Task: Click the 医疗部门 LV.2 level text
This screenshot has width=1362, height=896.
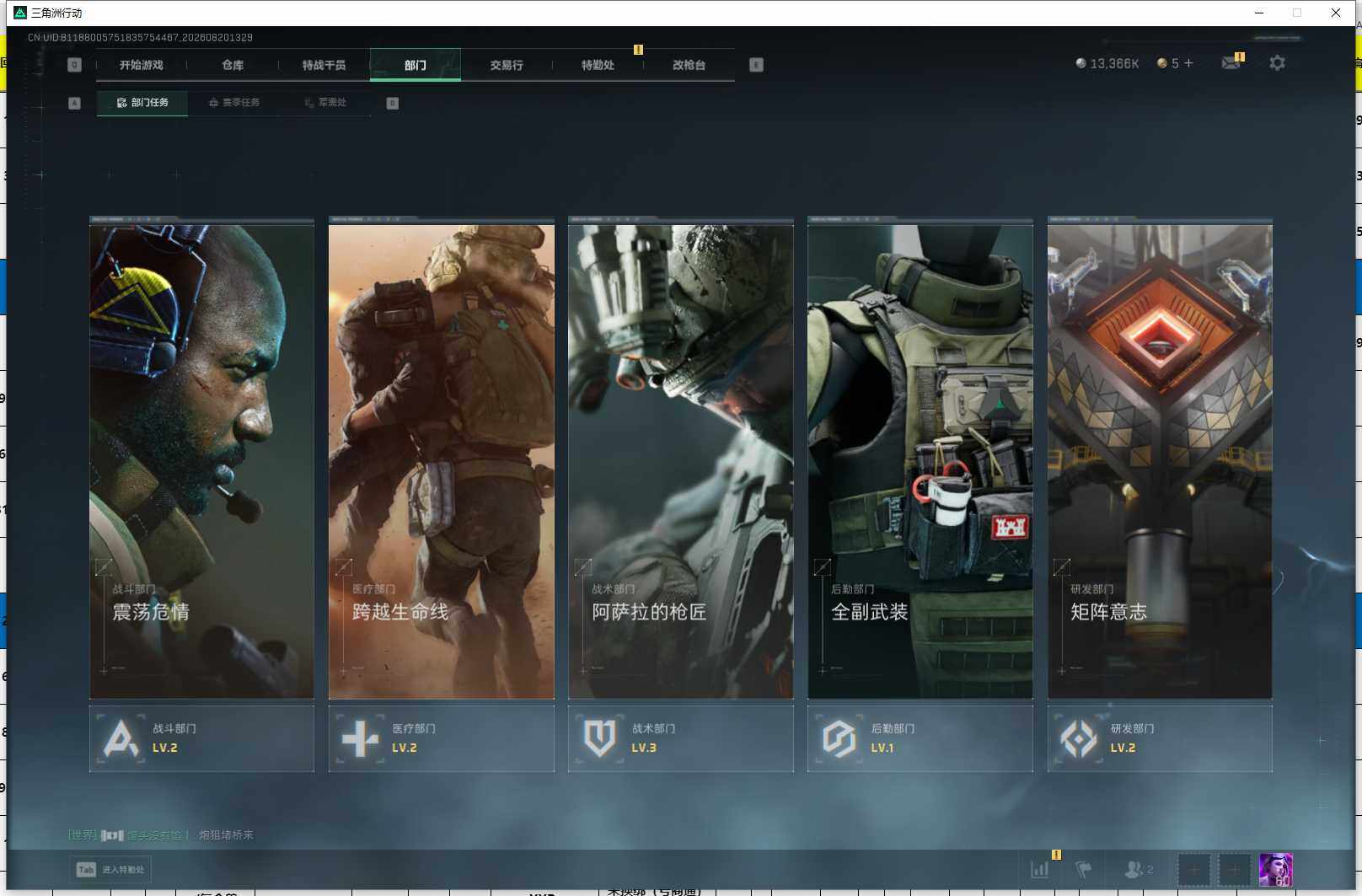Action: [405, 748]
